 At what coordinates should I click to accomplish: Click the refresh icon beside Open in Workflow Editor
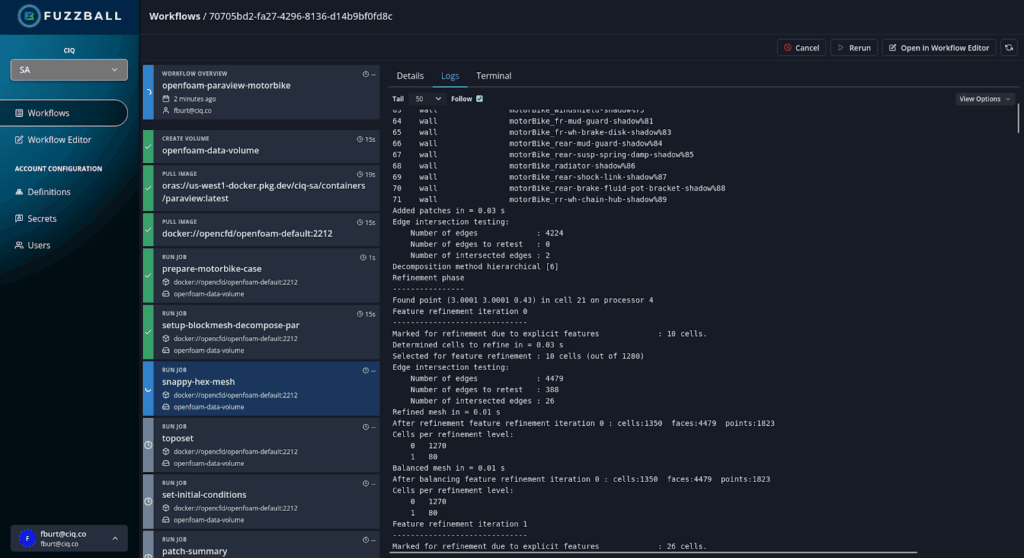(1009, 47)
